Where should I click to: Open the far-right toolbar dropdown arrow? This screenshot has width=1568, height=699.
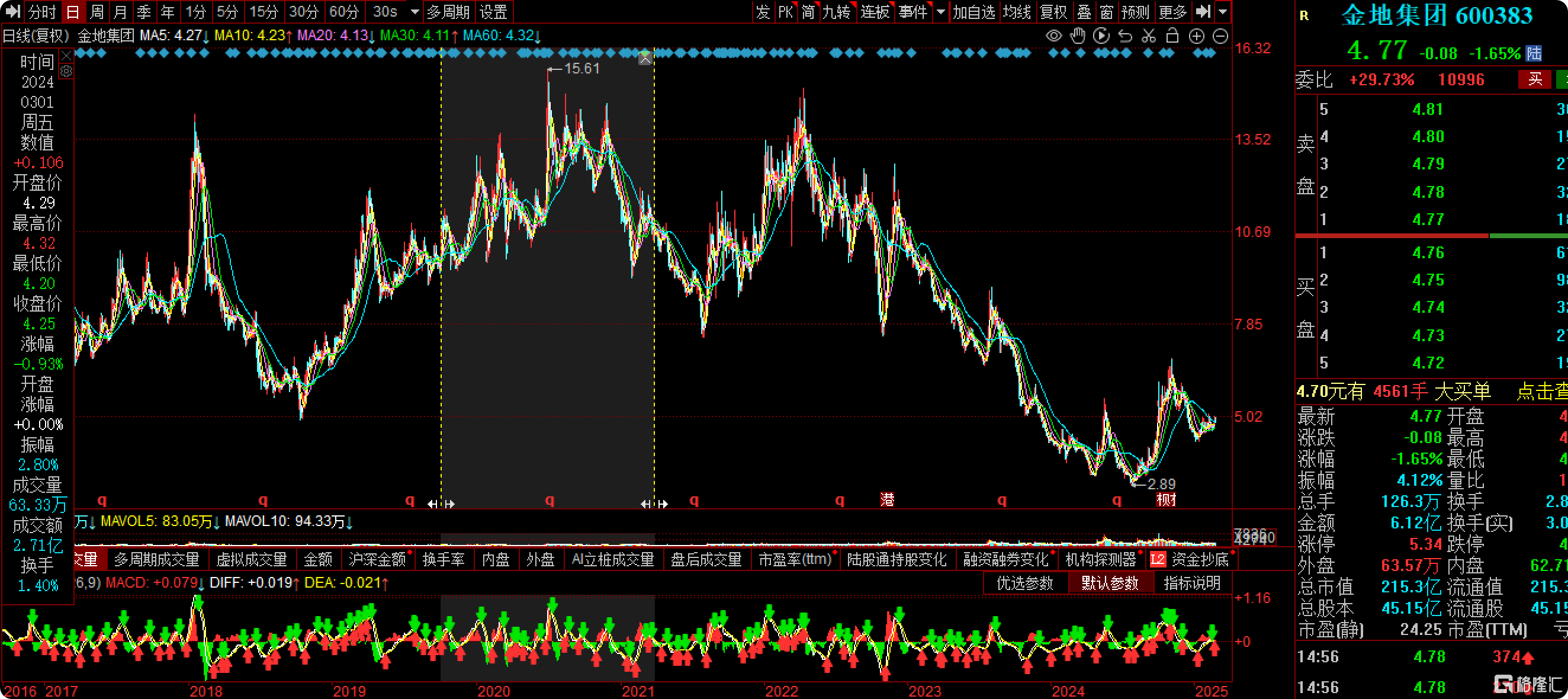point(1223,12)
